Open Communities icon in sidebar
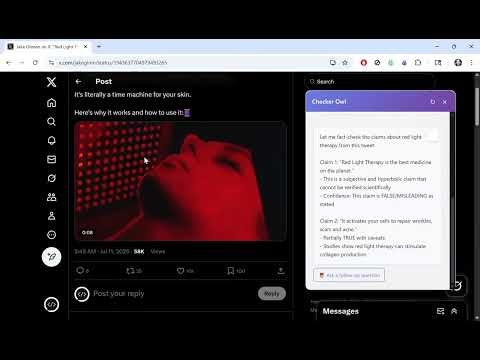The height and width of the screenshot is (360, 480). [51, 197]
